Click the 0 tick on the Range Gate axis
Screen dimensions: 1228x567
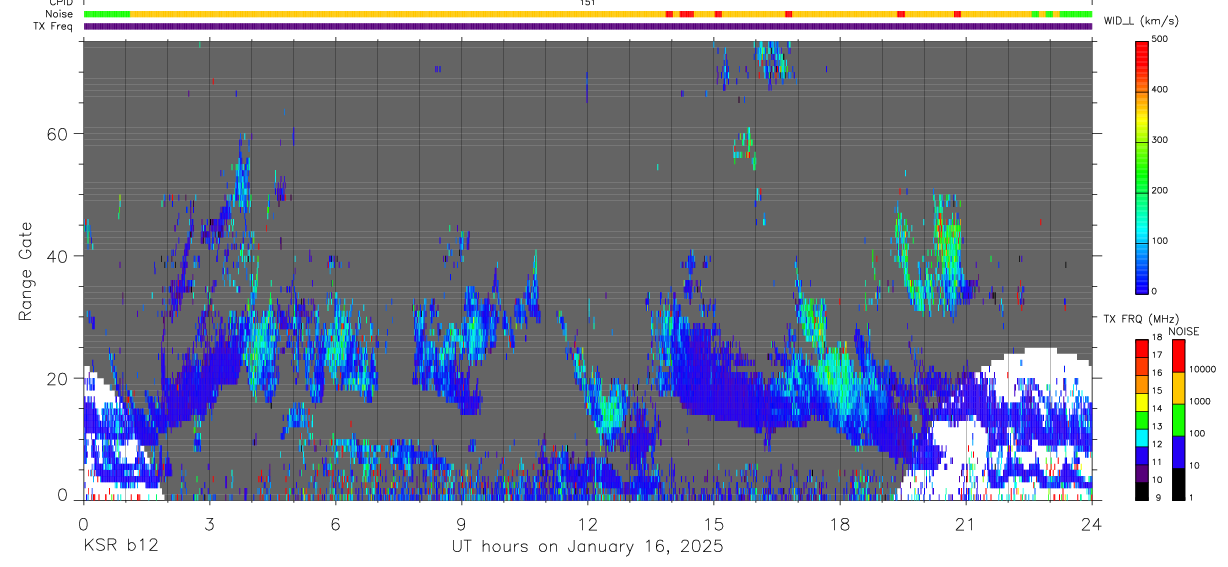coord(64,495)
